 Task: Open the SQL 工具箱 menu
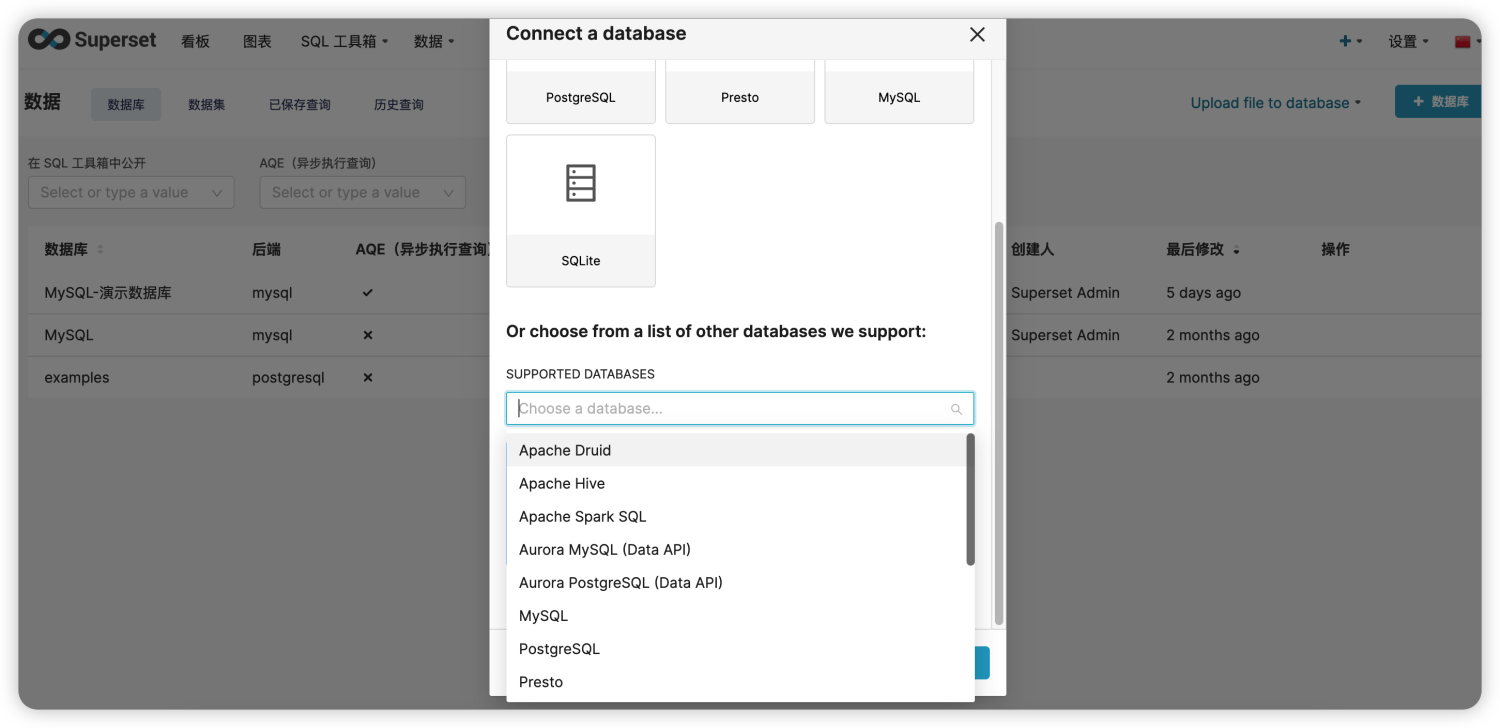click(344, 41)
